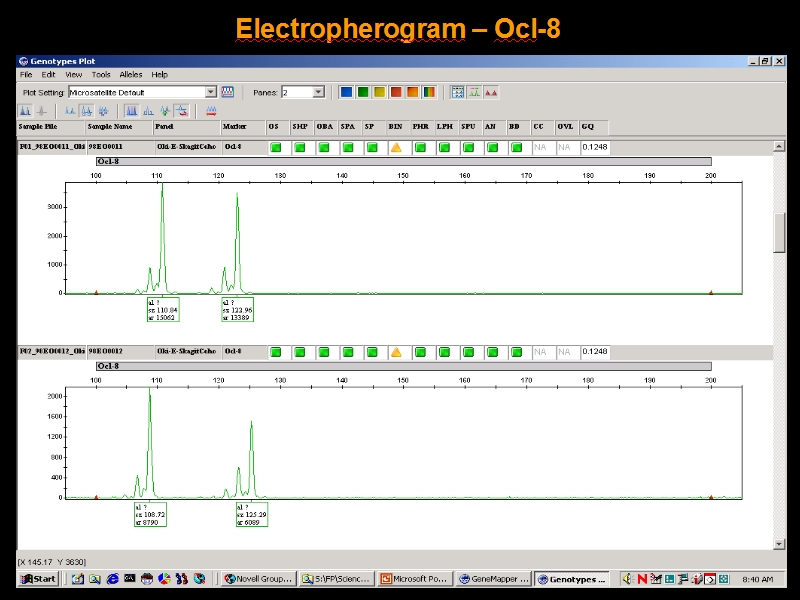Click yellow BIN warning triangle for sample 98EO0011
Screen dimensions: 800x600
point(396,147)
